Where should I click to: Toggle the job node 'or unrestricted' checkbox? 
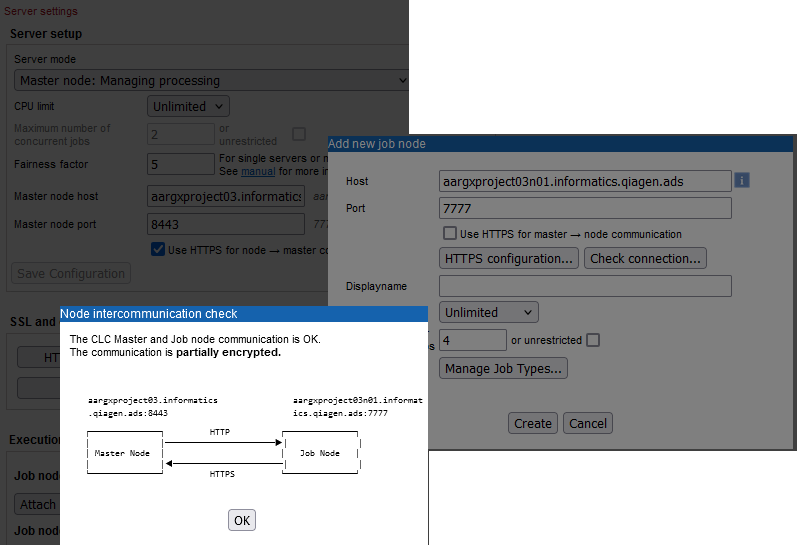coord(593,340)
